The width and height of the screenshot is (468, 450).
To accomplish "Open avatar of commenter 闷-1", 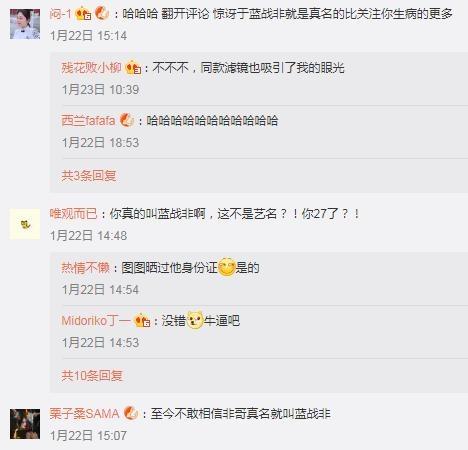I will (25, 24).
